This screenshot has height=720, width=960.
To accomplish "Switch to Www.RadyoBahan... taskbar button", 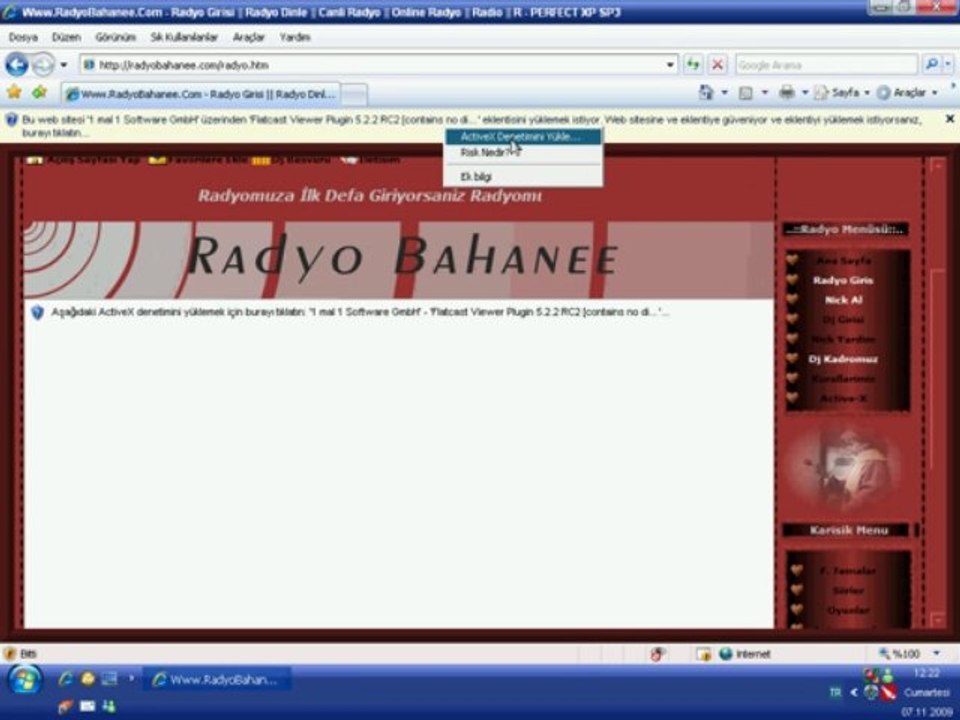I will tap(216, 680).
